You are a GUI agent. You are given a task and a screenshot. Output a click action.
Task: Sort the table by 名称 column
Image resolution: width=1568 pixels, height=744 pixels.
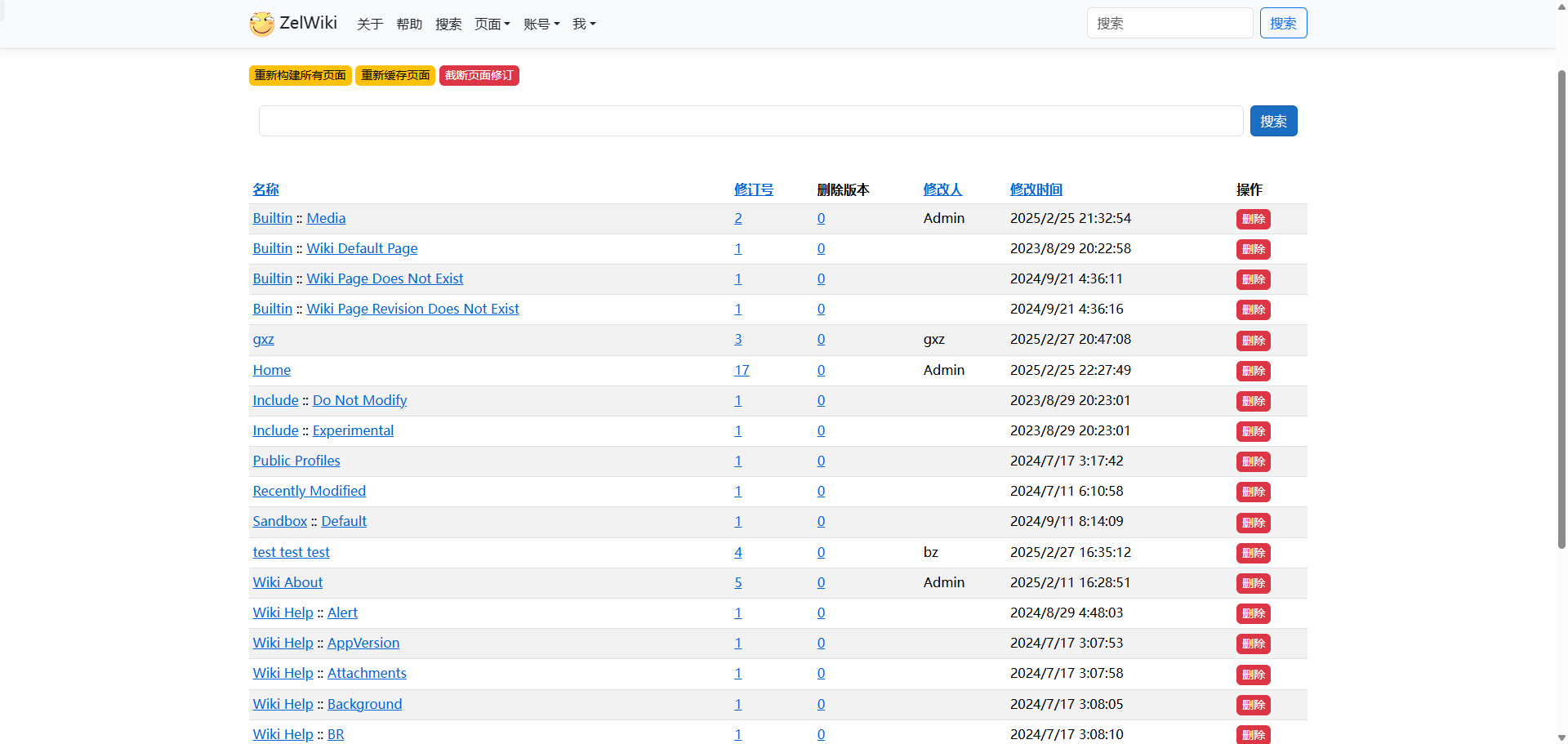[x=265, y=189]
